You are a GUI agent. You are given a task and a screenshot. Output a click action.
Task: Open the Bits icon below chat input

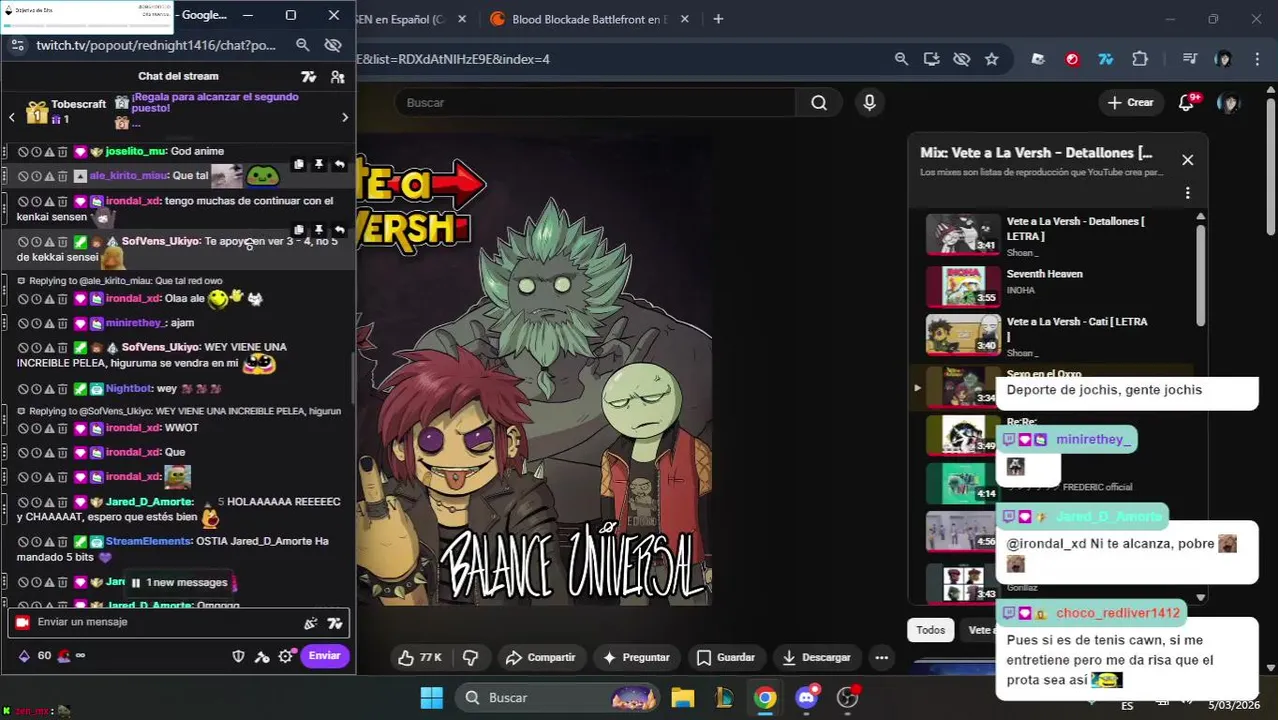pyautogui.click(x=24, y=656)
